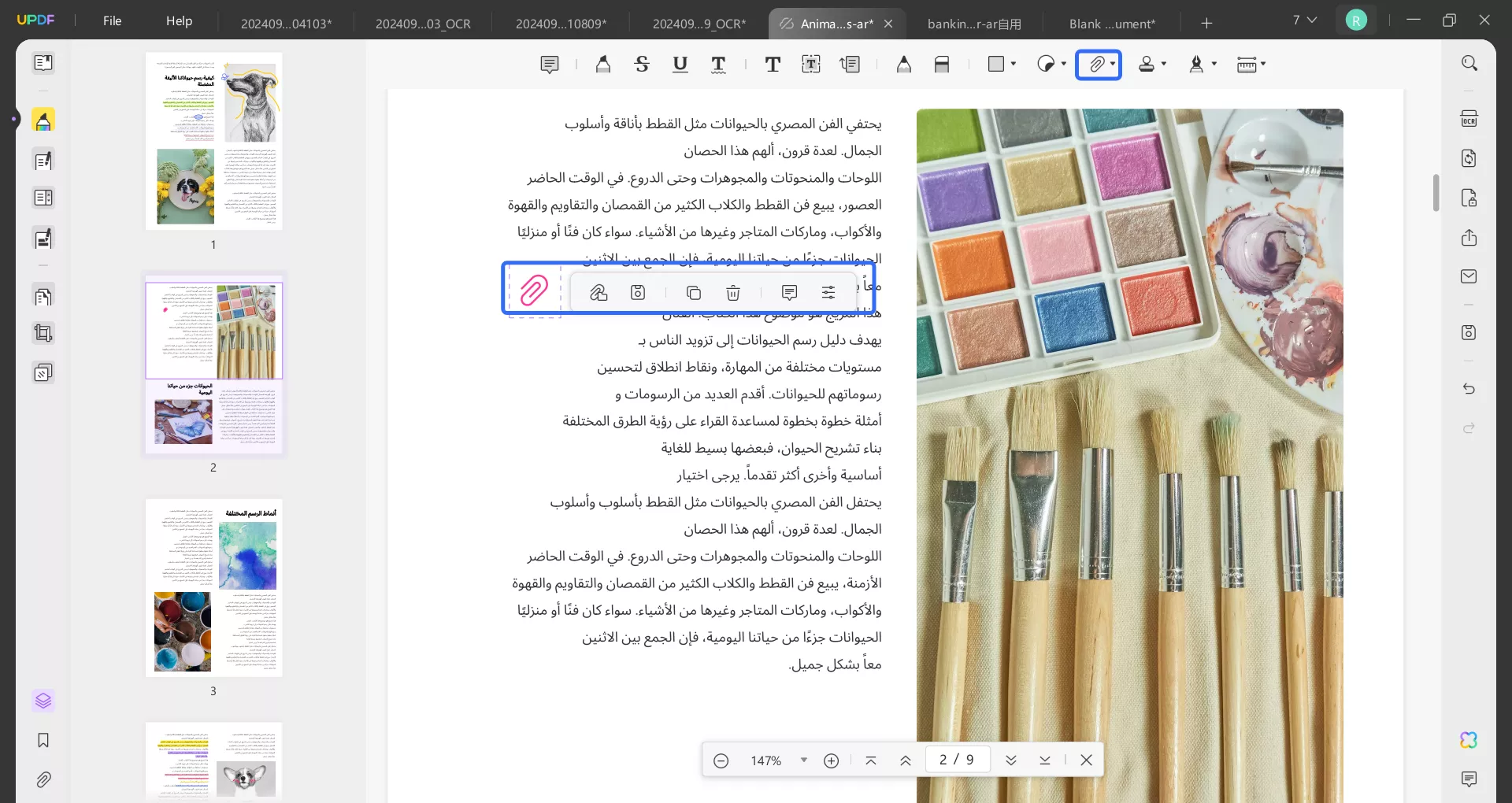
Task: Open the sticker dropdown arrow
Action: tap(1064, 64)
